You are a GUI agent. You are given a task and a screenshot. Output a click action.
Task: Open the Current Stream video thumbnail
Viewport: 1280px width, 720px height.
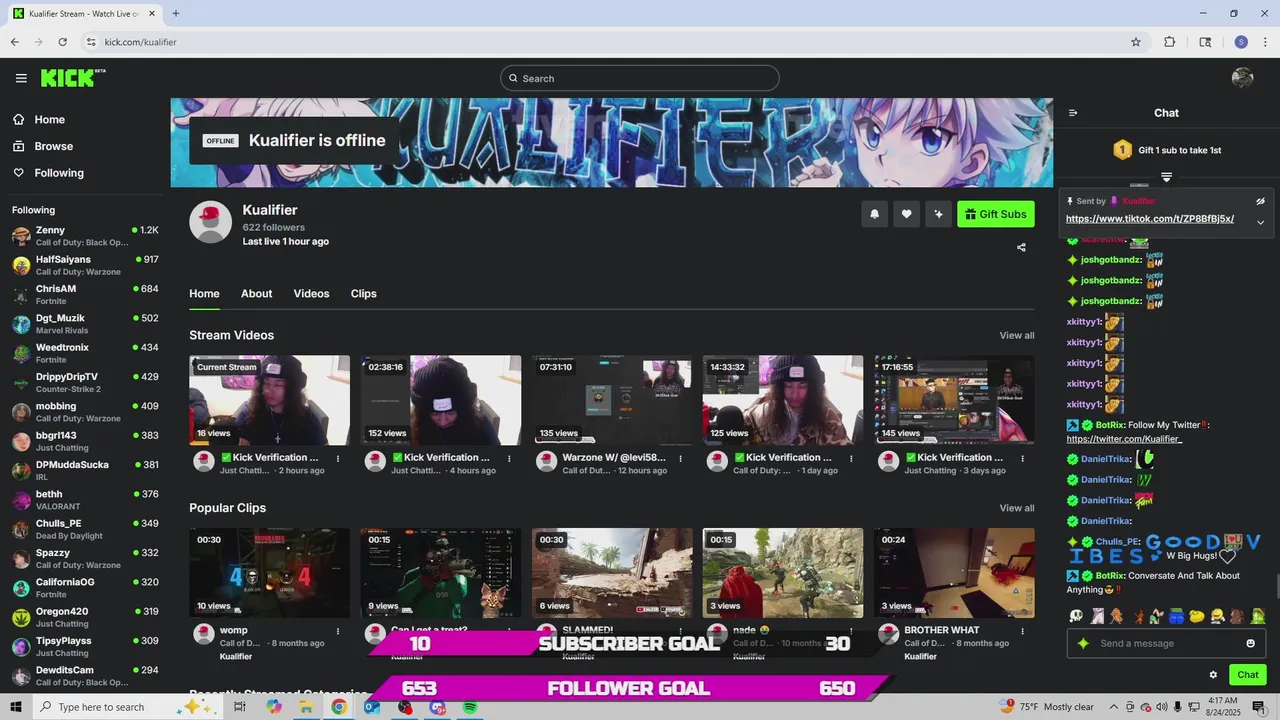click(x=270, y=400)
